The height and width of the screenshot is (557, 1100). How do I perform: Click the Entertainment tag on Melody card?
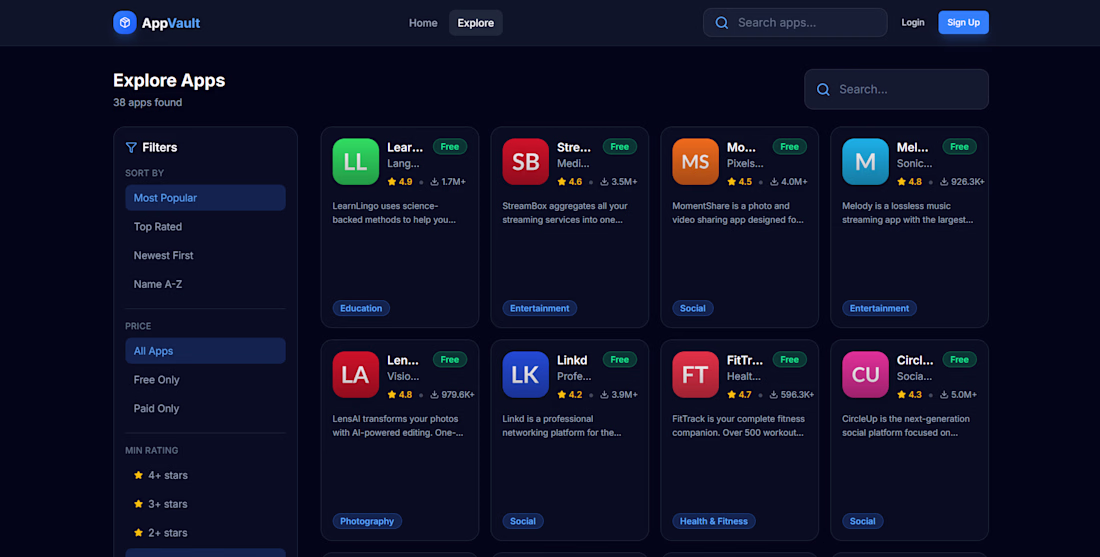(x=879, y=308)
